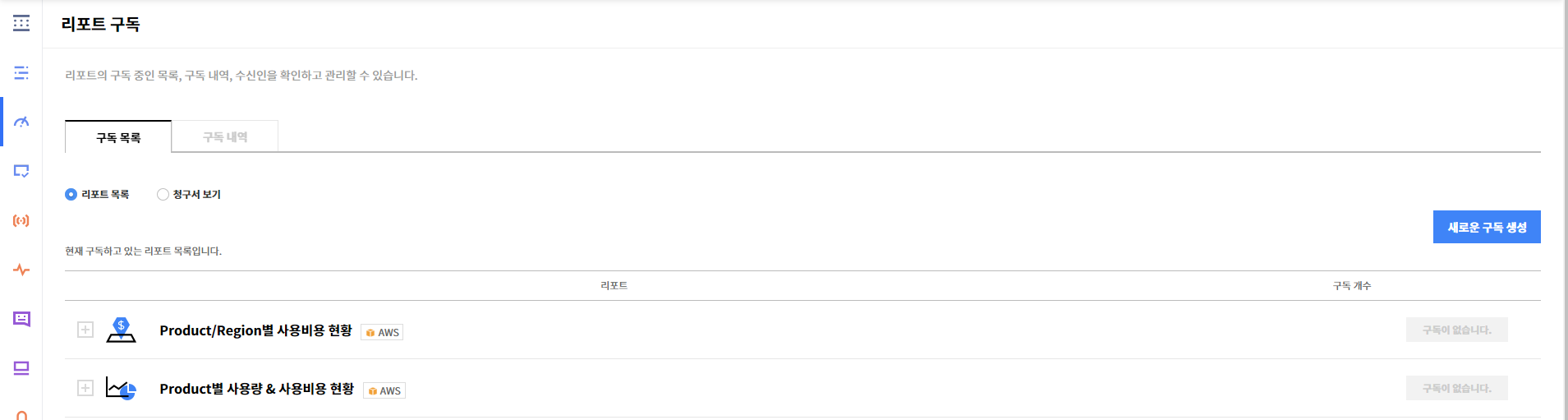
Task: Open the Product별 사용량 & 사용비용 현황 report title
Action: tap(256, 389)
